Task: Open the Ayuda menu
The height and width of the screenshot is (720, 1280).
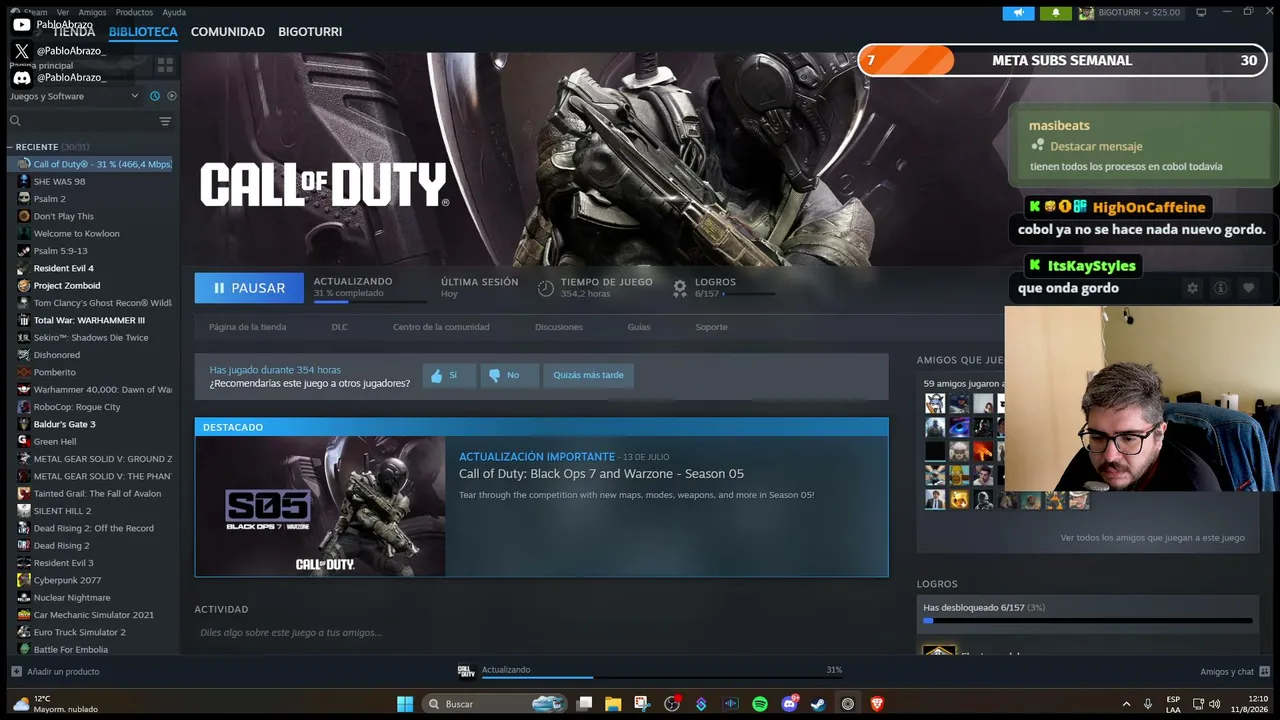Action: 174,12
